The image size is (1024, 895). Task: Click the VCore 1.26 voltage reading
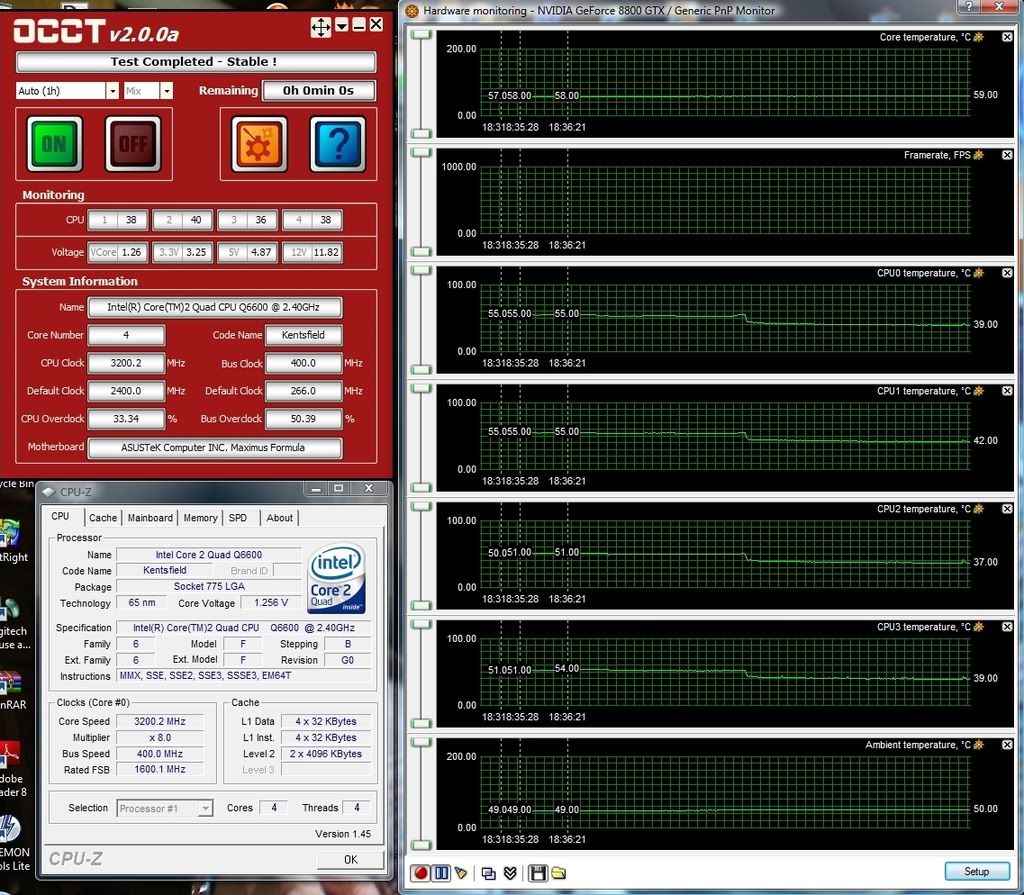pyautogui.click(x=118, y=252)
